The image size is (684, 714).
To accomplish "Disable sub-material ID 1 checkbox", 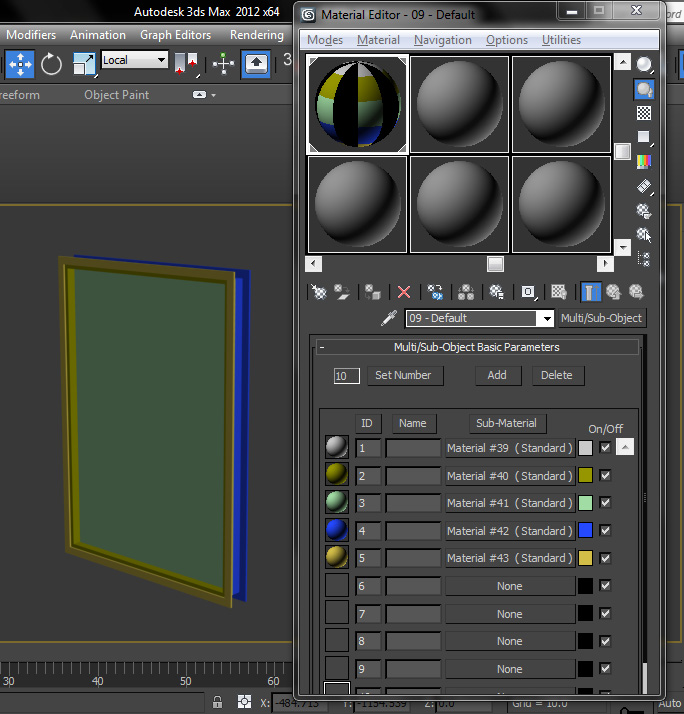I will [605, 448].
